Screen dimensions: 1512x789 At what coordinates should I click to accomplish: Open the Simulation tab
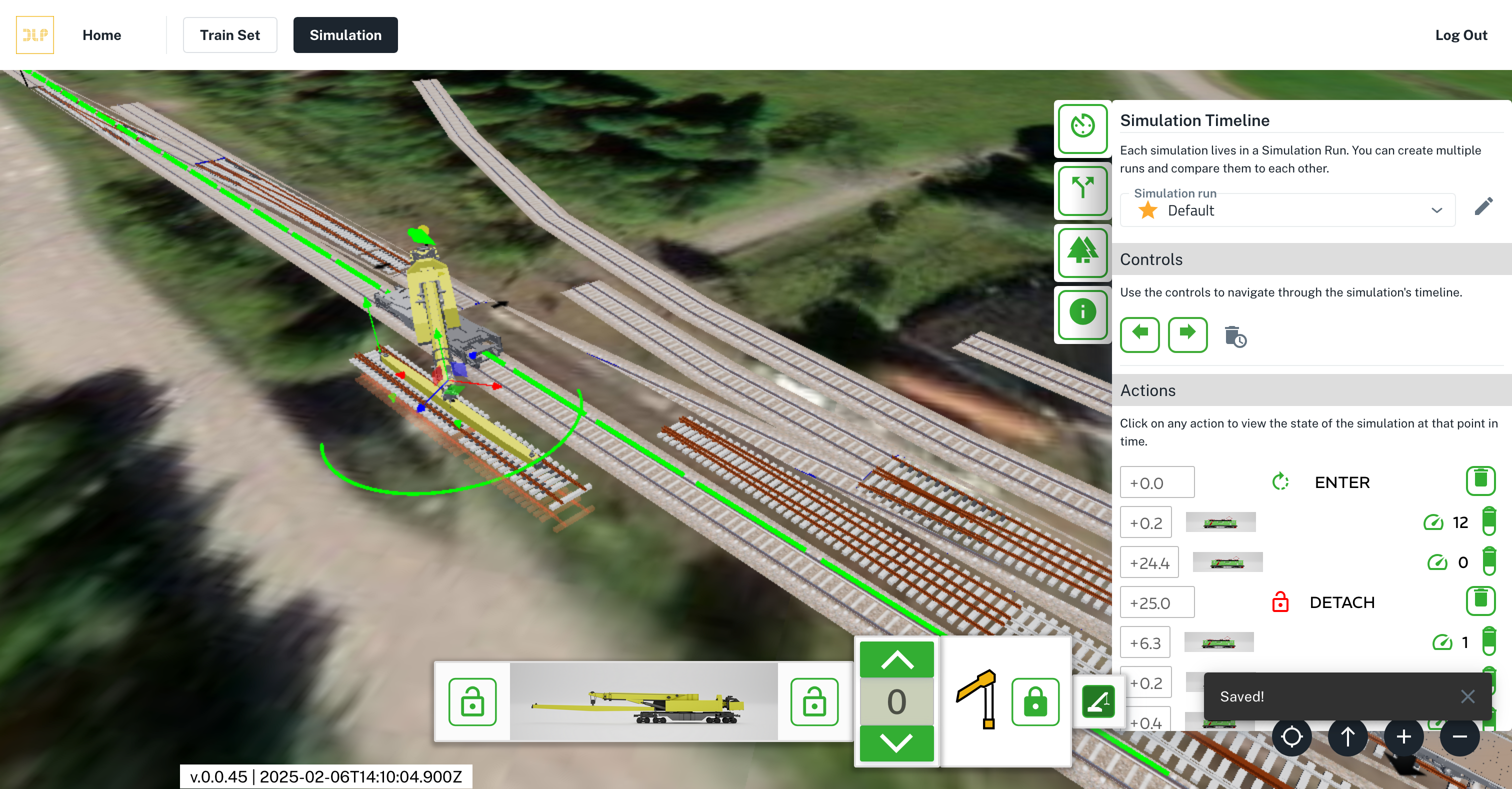pyautogui.click(x=345, y=34)
